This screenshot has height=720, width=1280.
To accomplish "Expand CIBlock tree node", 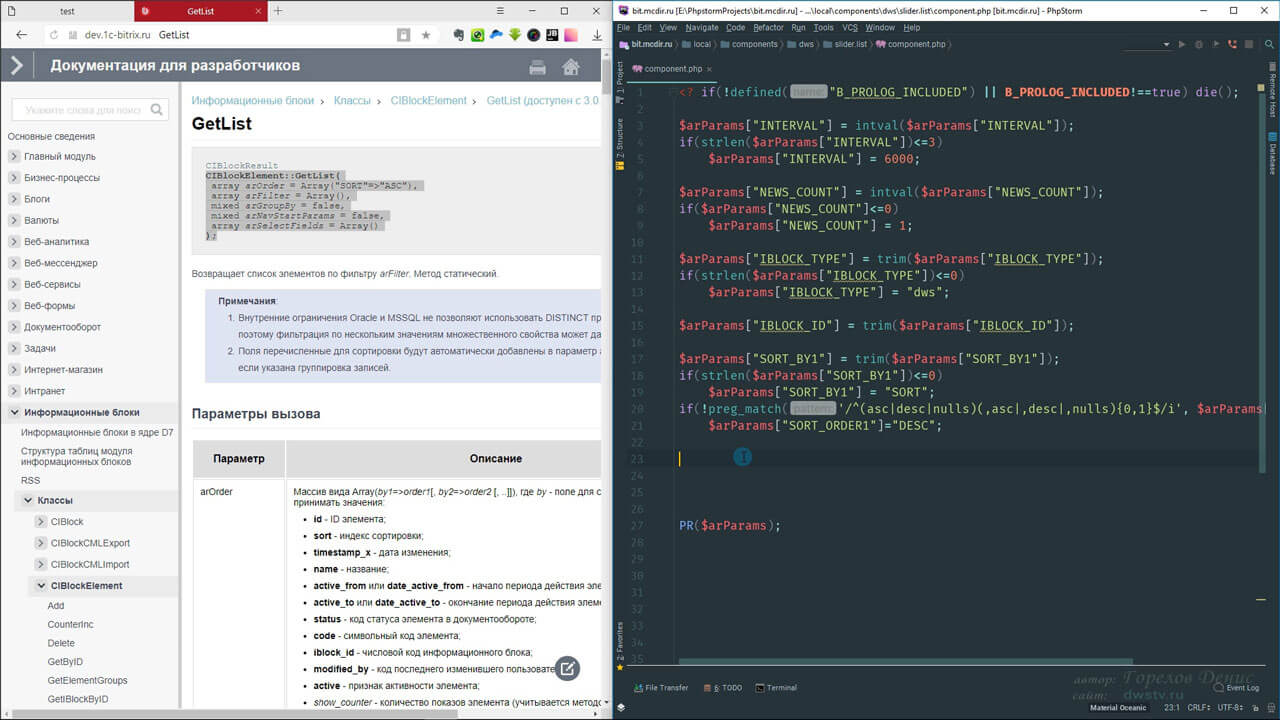I will [41, 522].
